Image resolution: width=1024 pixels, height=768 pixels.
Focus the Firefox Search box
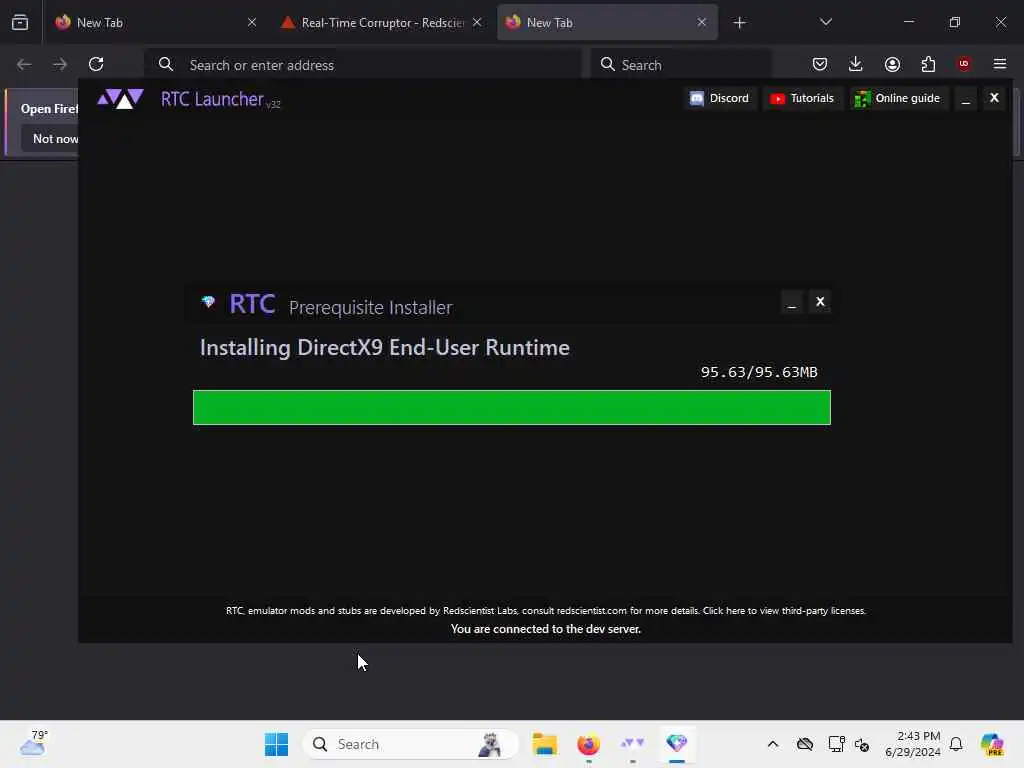[680, 65]
